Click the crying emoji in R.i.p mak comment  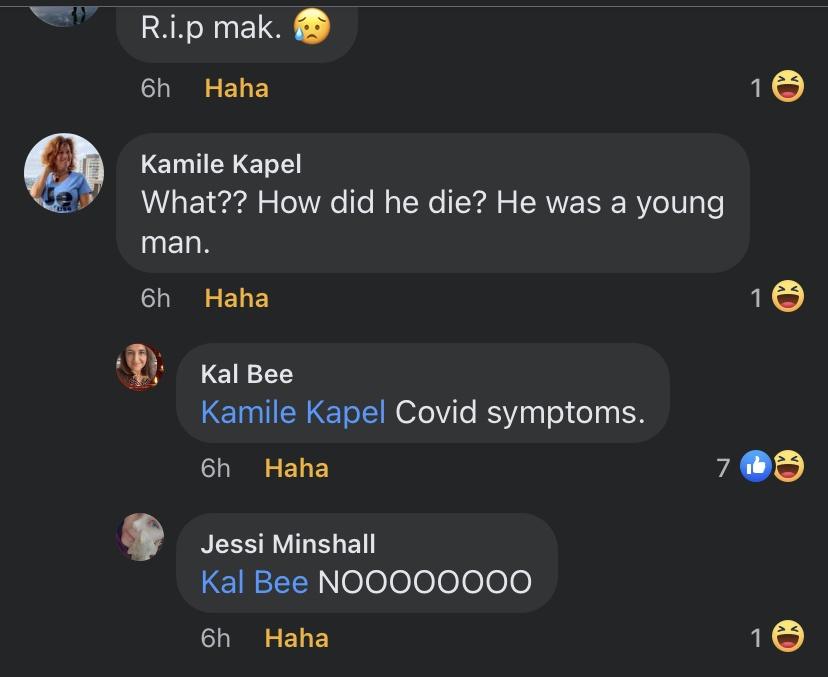click(x=311, y=28)
